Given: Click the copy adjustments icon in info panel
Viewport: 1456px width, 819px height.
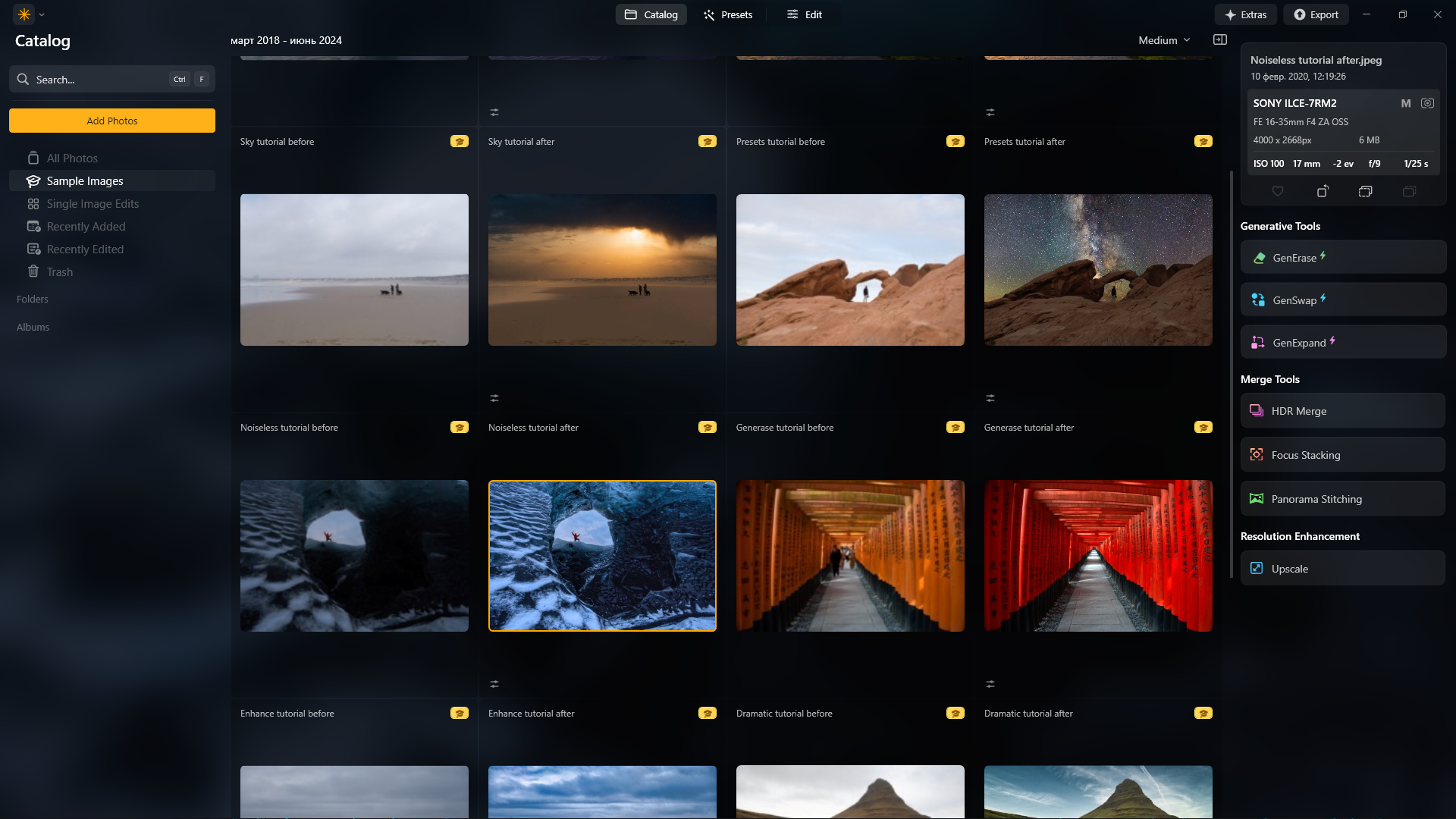Looking at the screenshot, I should point(1365,191).
